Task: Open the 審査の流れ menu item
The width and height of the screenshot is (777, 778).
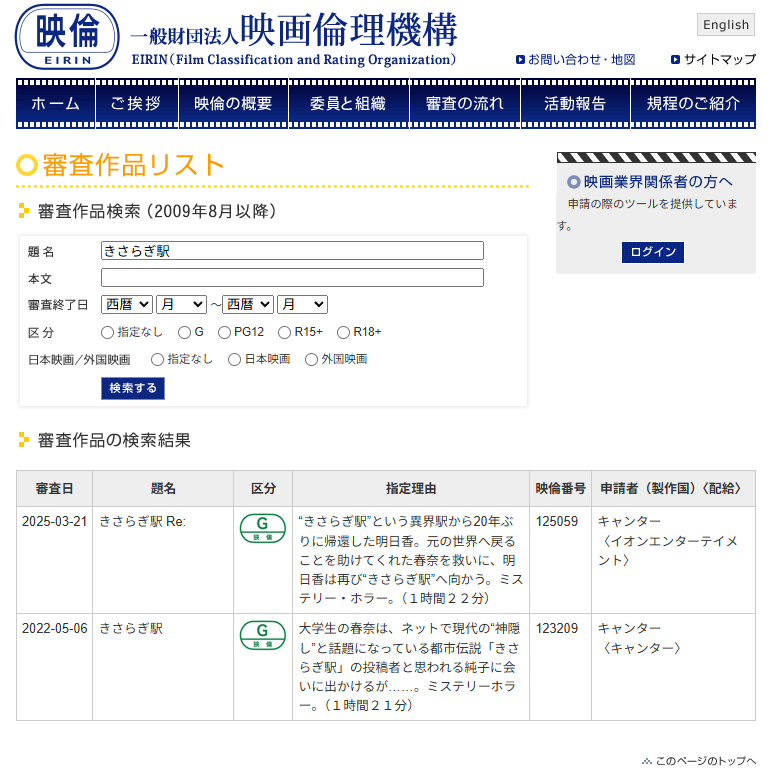Action: [465, 103]
